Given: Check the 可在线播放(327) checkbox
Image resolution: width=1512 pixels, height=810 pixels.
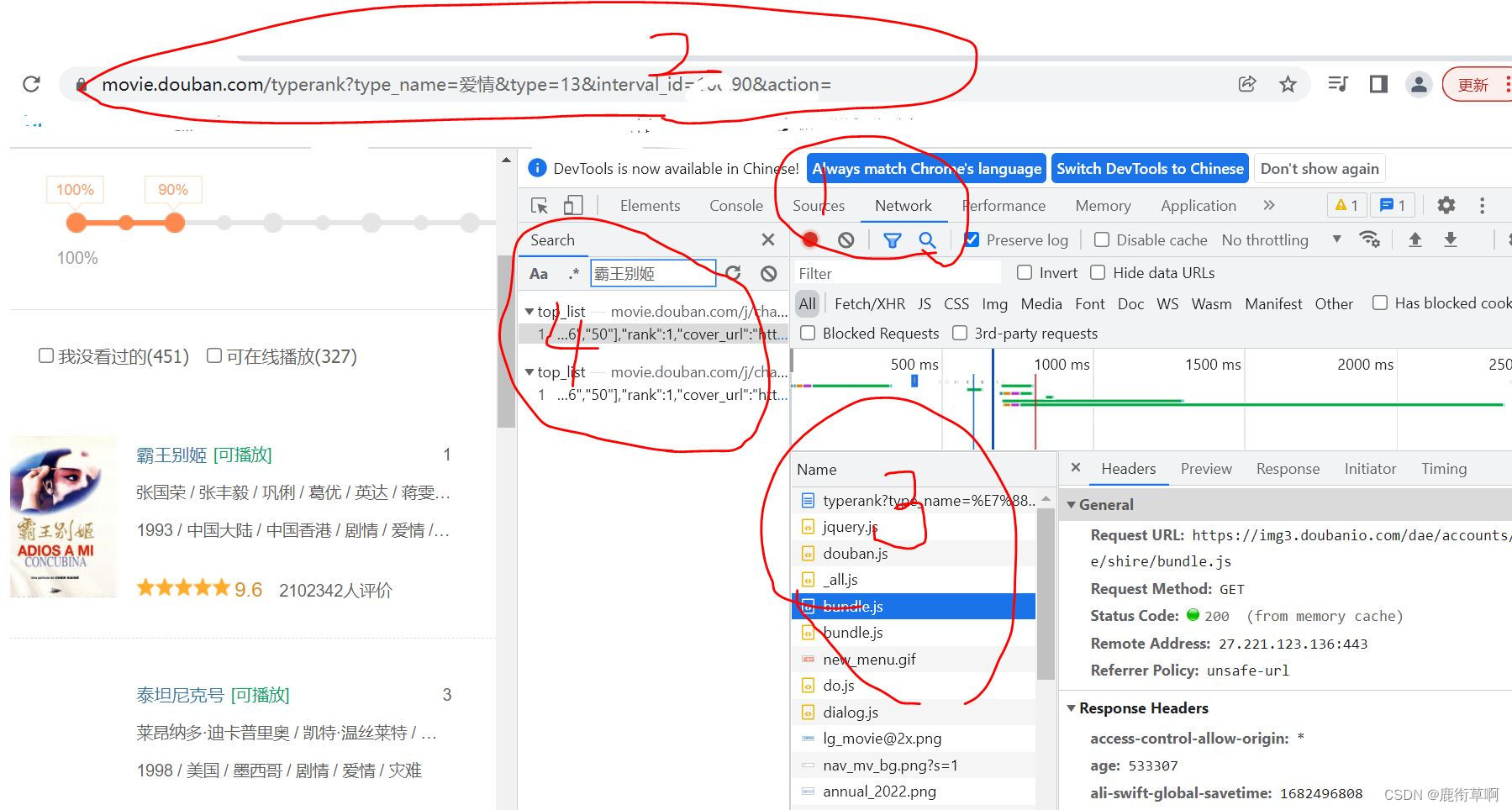Looking at the screenshot, I should coord(214,355).
